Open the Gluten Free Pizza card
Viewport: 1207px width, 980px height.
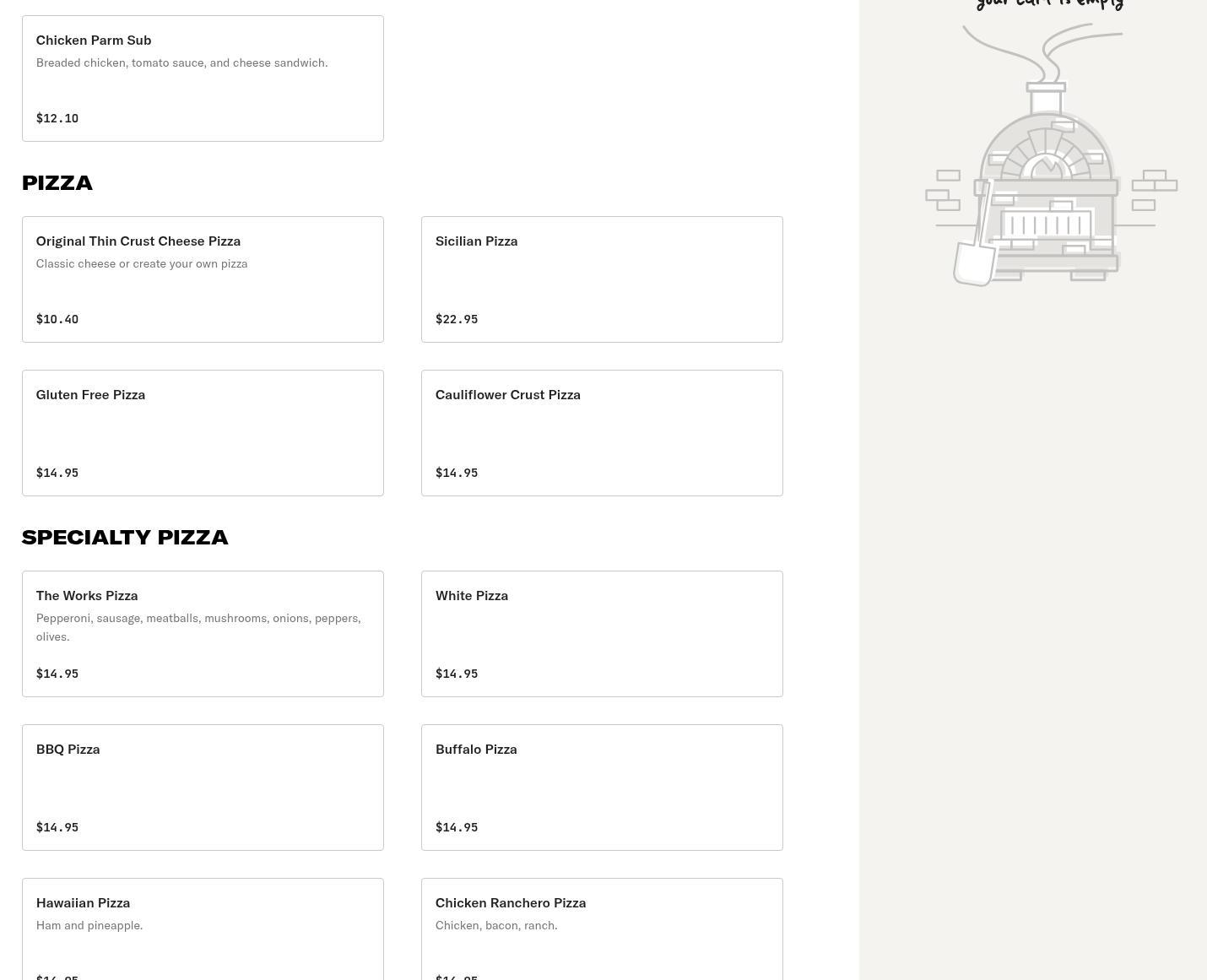pyautogui.click(x=203, y=433)
